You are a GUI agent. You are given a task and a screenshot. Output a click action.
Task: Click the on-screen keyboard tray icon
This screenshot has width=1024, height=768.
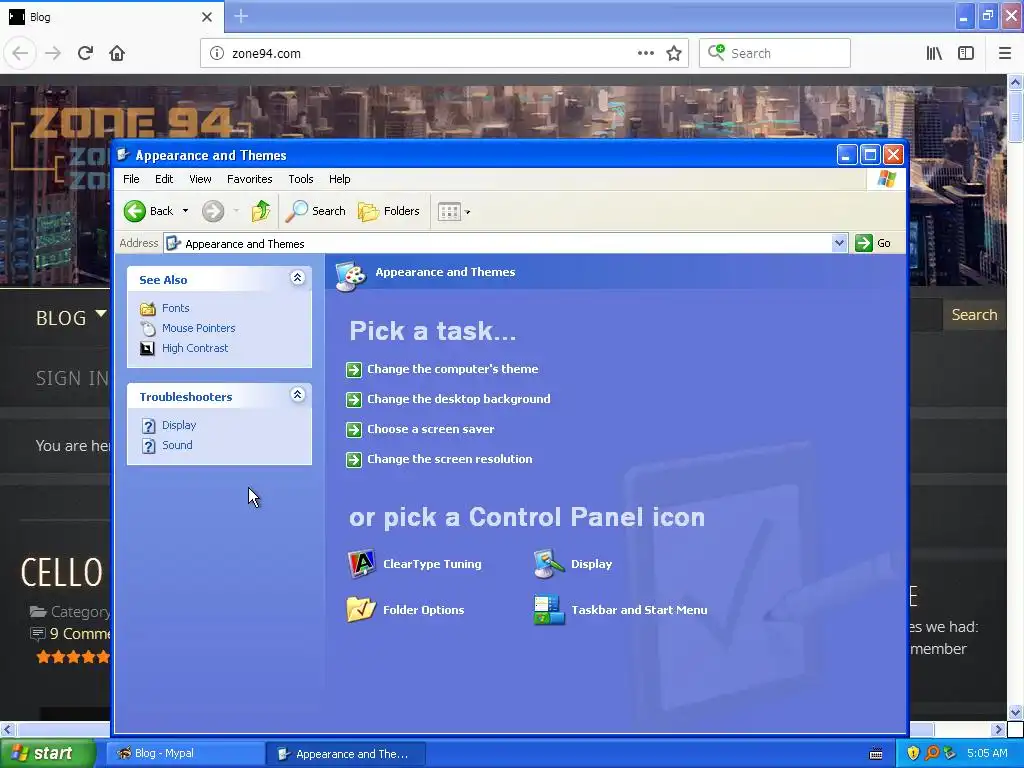(x=876, y=754)
